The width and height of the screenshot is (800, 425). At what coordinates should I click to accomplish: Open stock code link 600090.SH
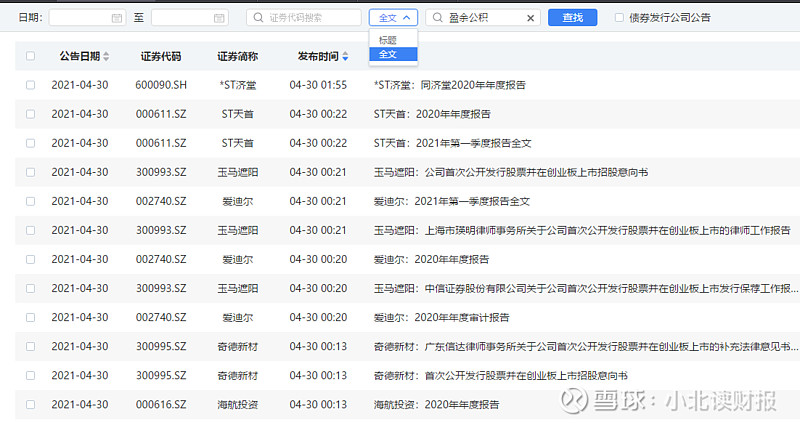pyautogui.click(x=160, y=85)
